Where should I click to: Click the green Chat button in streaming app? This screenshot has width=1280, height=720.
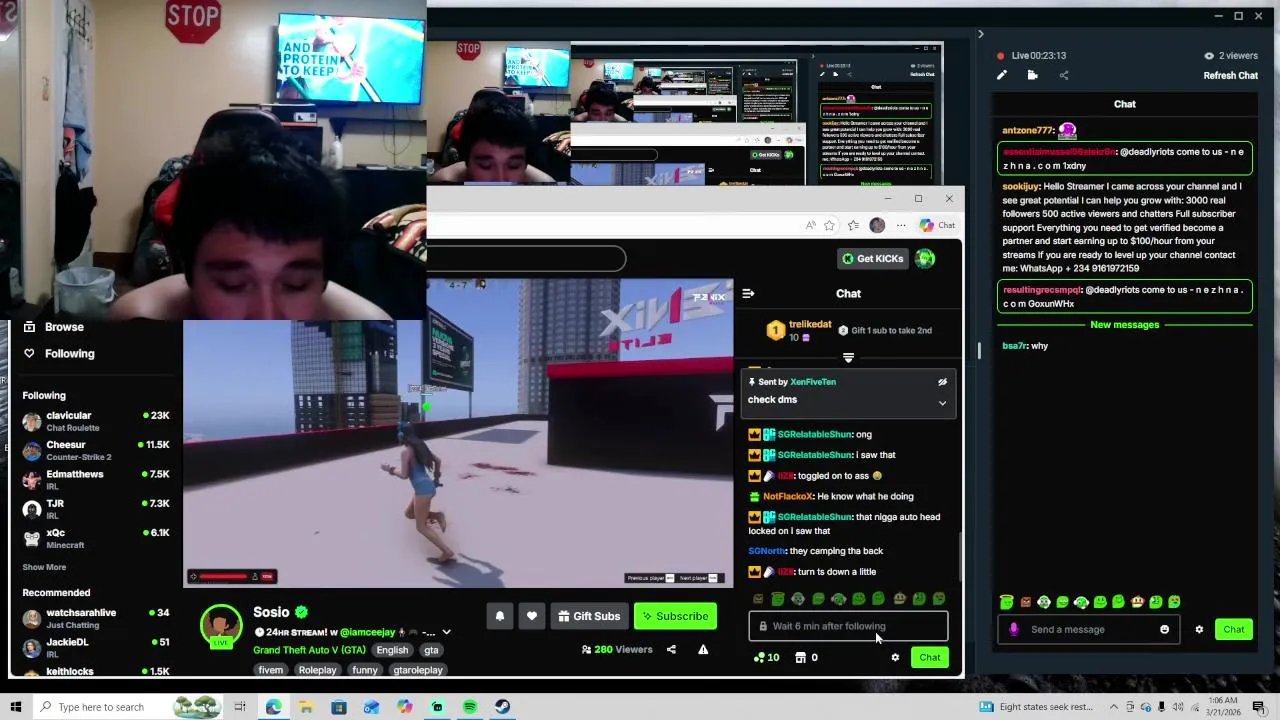[x=1233, y=630]
